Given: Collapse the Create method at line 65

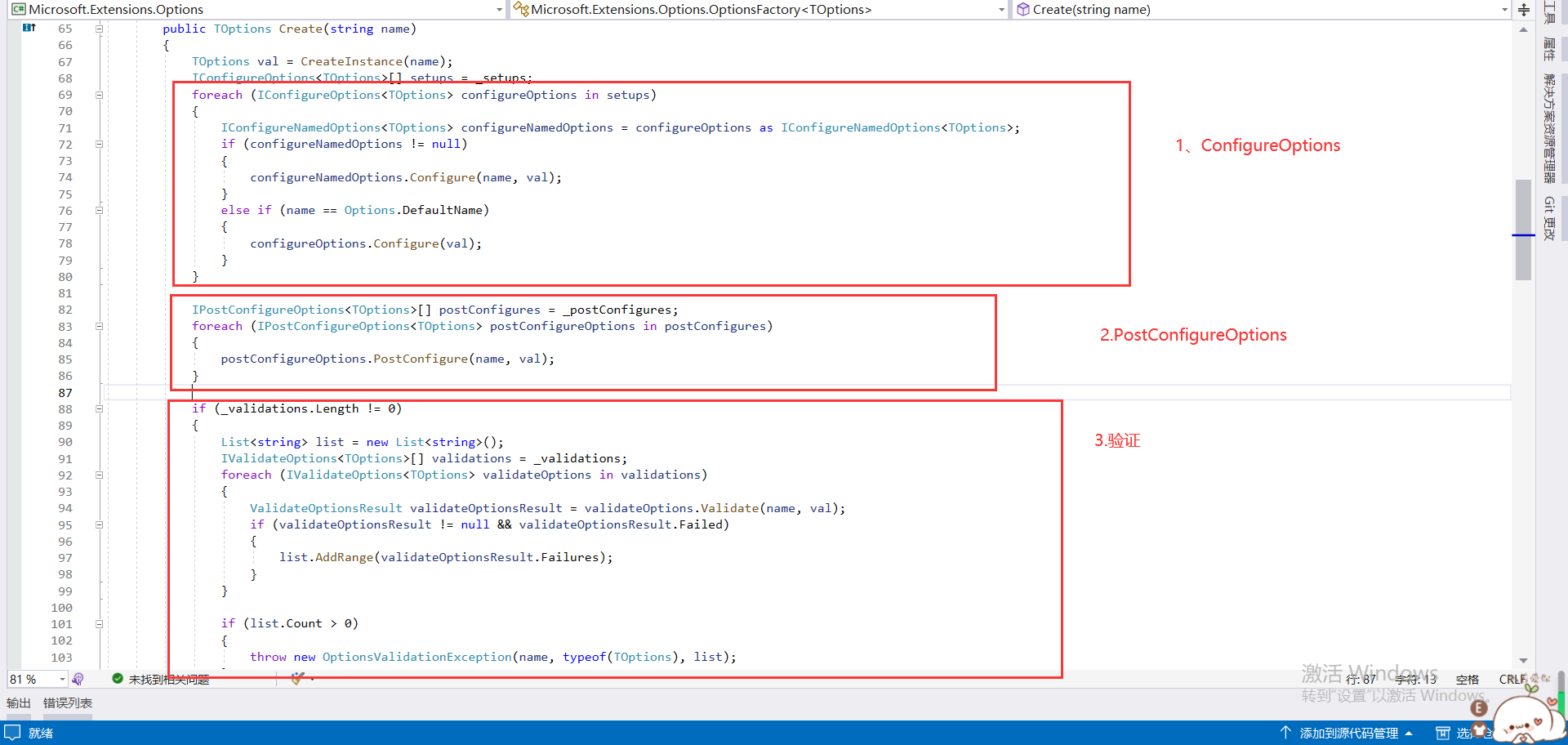Looking at the screenshot, I should click(100, 29).
